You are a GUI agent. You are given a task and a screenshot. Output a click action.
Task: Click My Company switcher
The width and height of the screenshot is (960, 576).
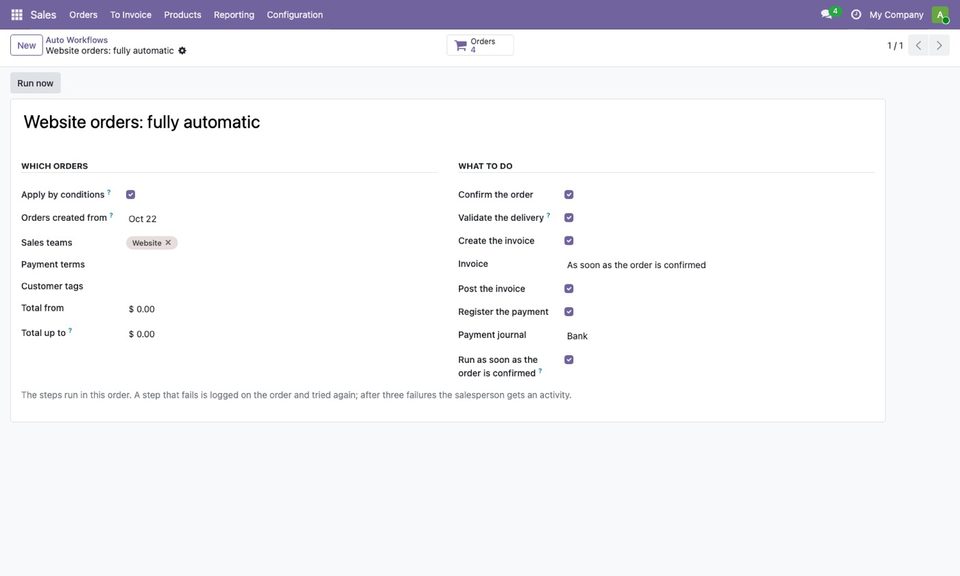pyautogui.click(x=896, y=15)
